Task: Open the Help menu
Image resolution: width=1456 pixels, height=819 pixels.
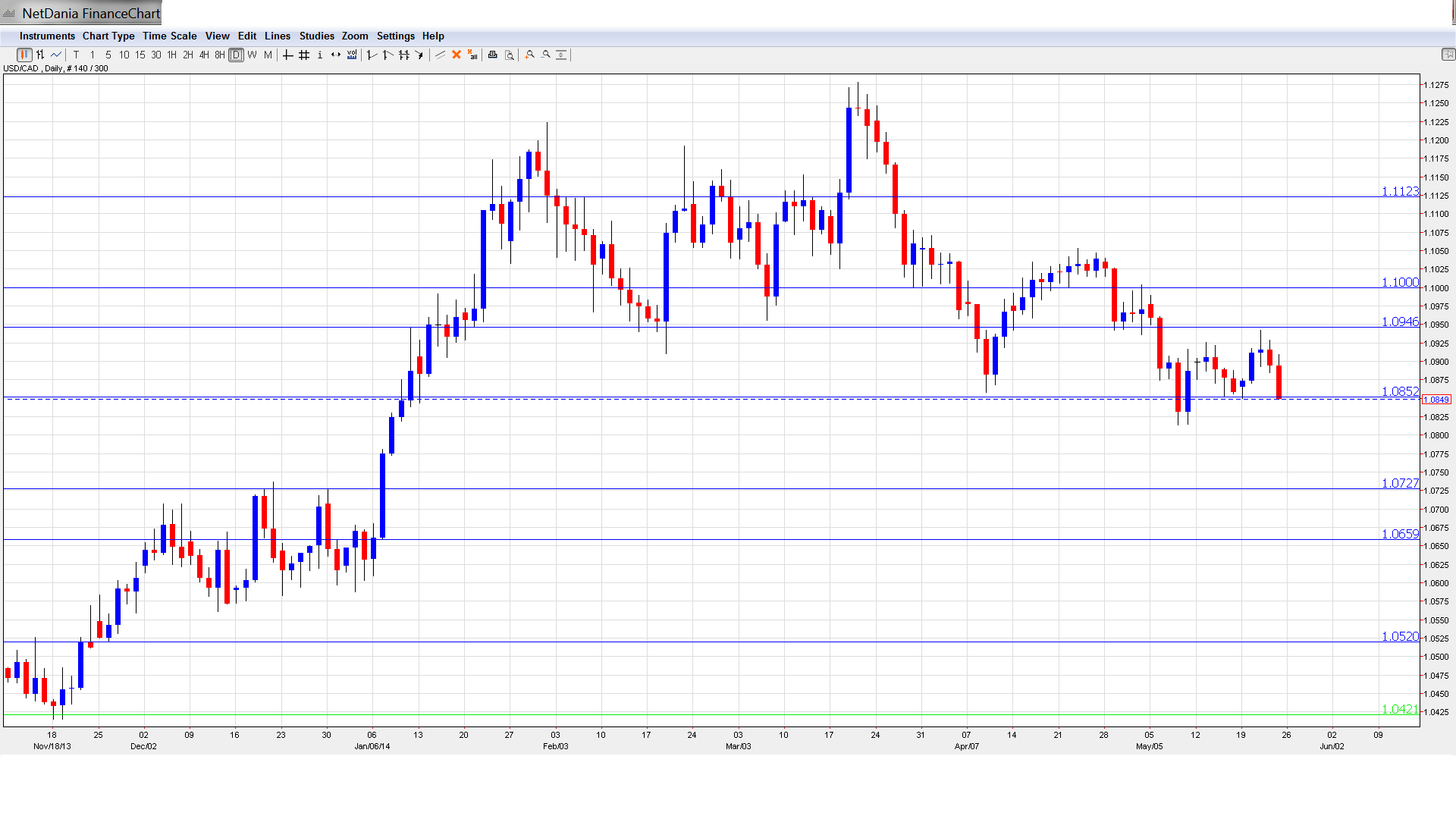Action: click(x=433, y=36)
